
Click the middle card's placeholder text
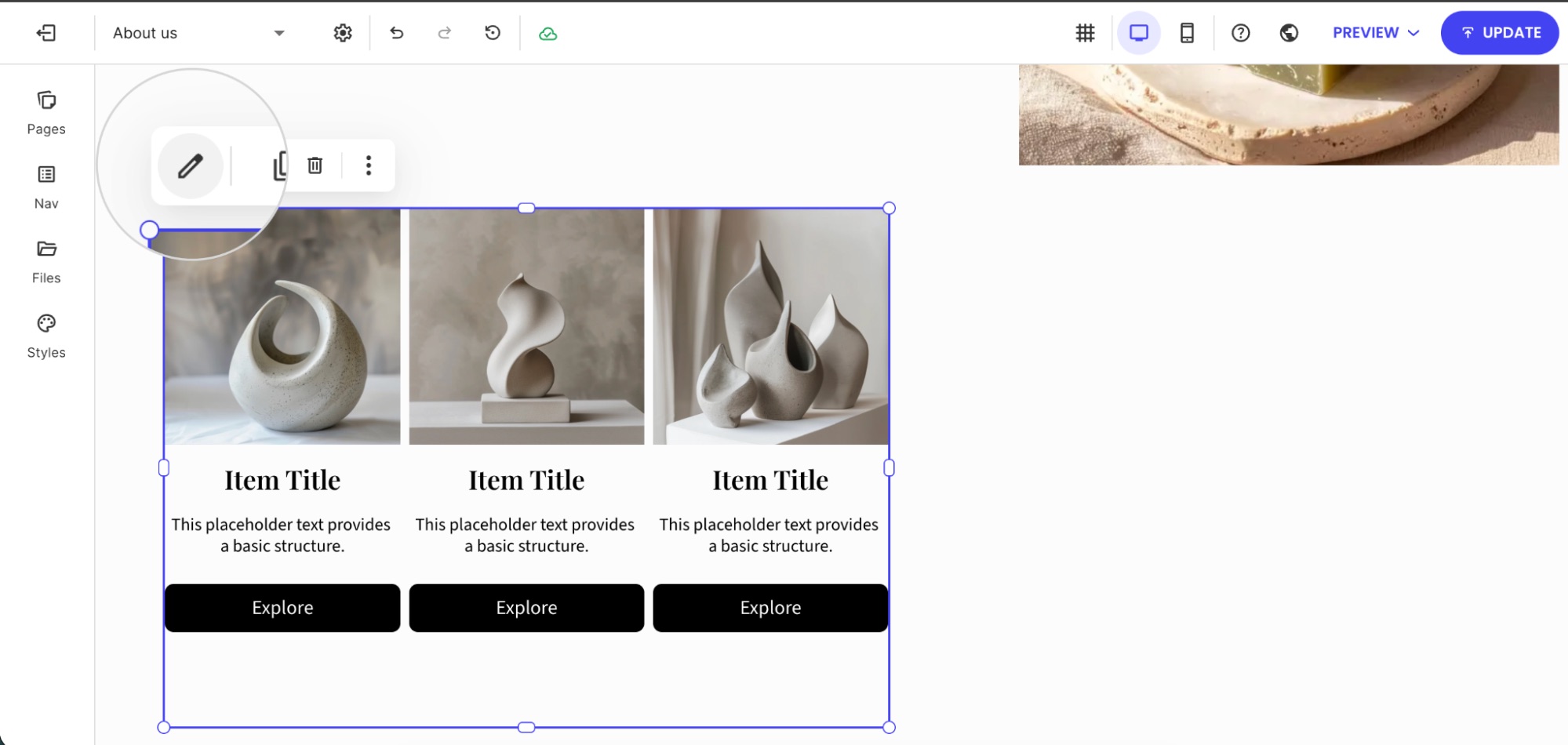pyautogui.click(x=526, y=535)
